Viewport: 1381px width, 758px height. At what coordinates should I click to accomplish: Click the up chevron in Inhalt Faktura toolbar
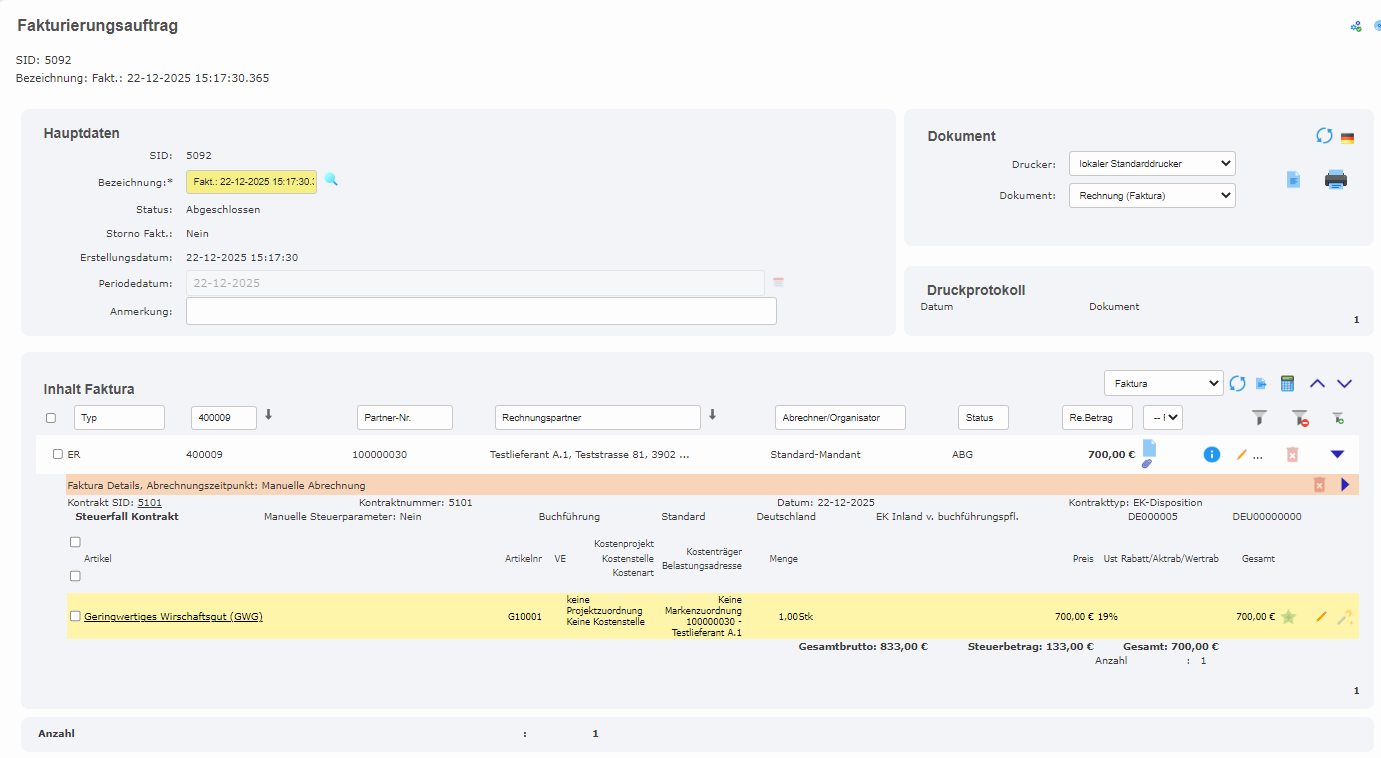pos(1317,384)
